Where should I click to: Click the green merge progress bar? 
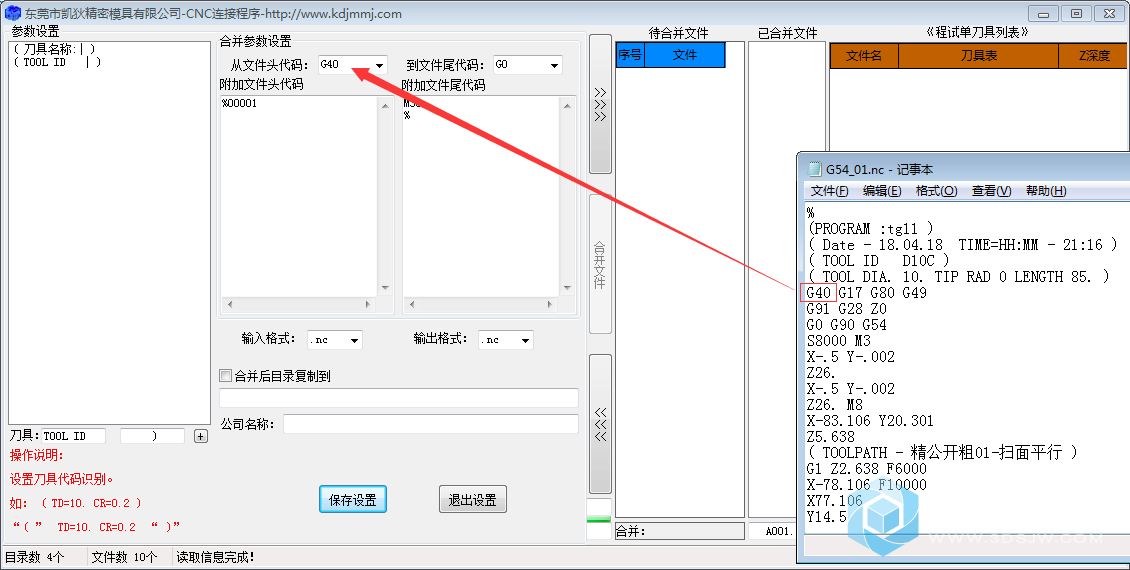(x=599, y=519)
